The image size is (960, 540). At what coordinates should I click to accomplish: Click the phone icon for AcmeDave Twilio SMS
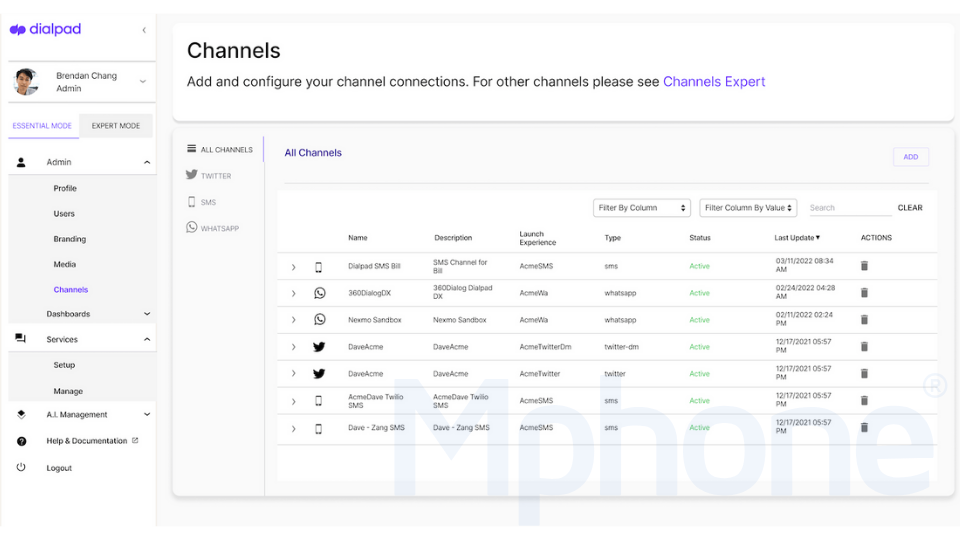[x=318, y=401]
